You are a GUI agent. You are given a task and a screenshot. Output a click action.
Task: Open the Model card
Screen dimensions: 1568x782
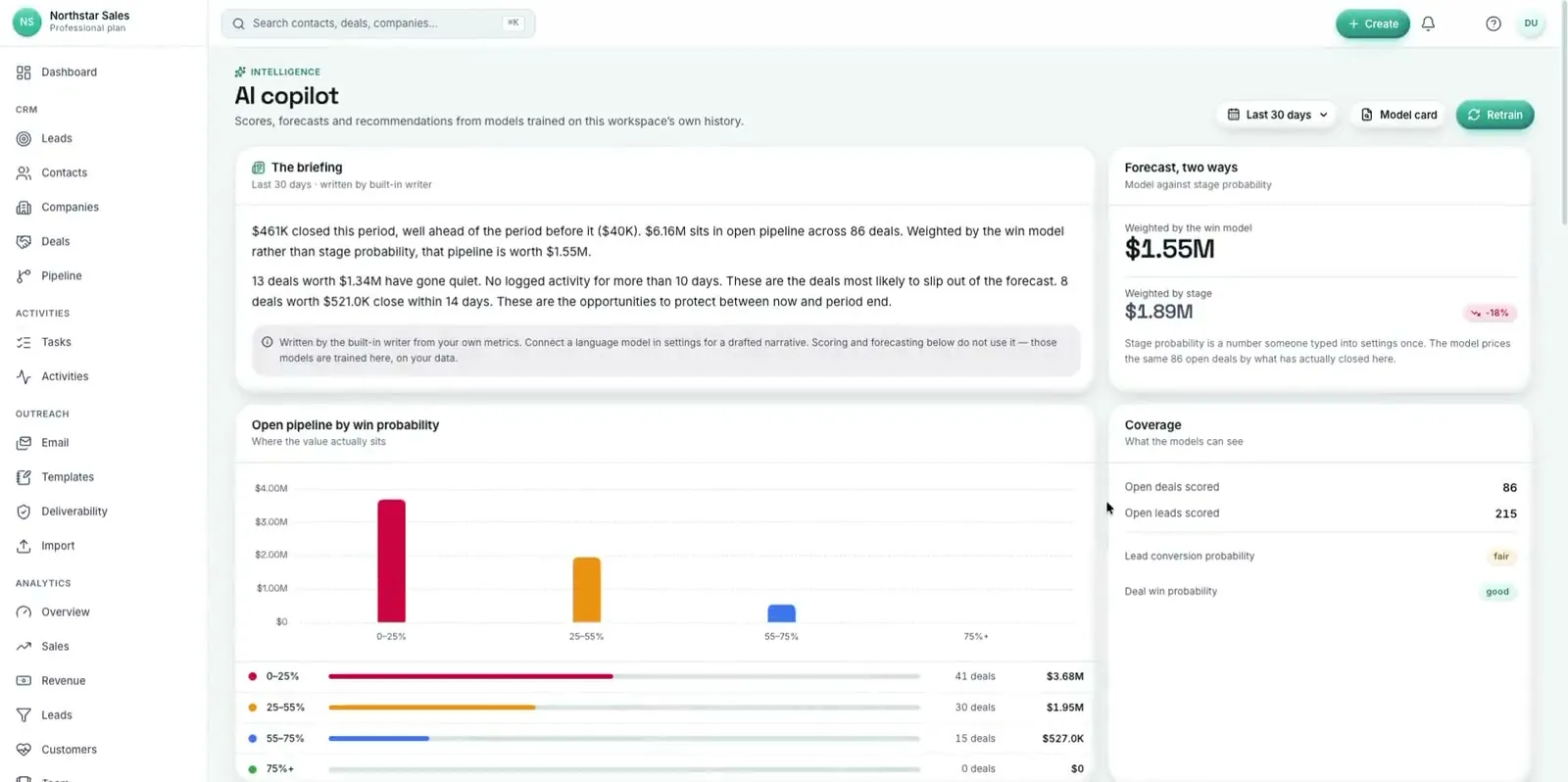pyautogui.click(x=1398, y=115)
